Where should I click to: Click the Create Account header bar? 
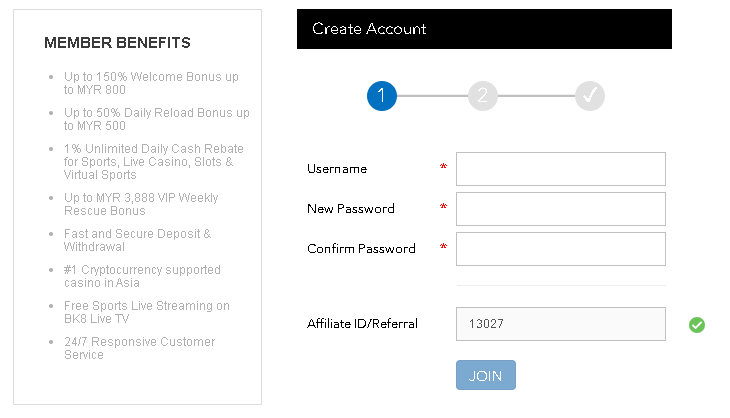click(x=484, y=29)
